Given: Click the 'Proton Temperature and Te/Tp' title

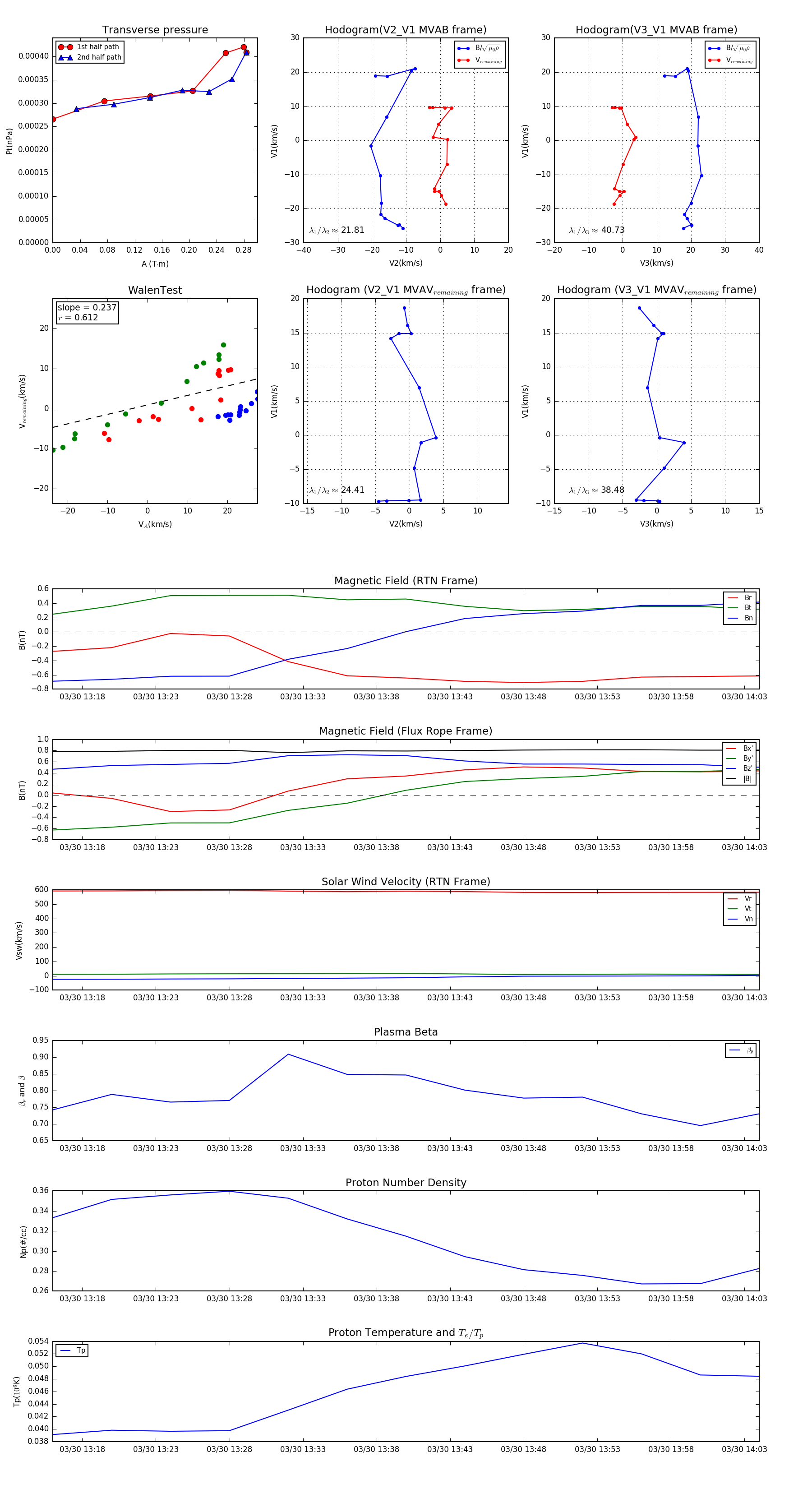Looking at the screenshot, I should click(406, 1333).
